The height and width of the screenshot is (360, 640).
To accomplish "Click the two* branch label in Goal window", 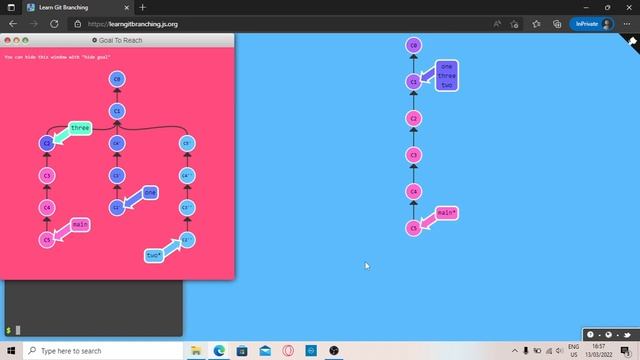I will (x=154, y=256).
